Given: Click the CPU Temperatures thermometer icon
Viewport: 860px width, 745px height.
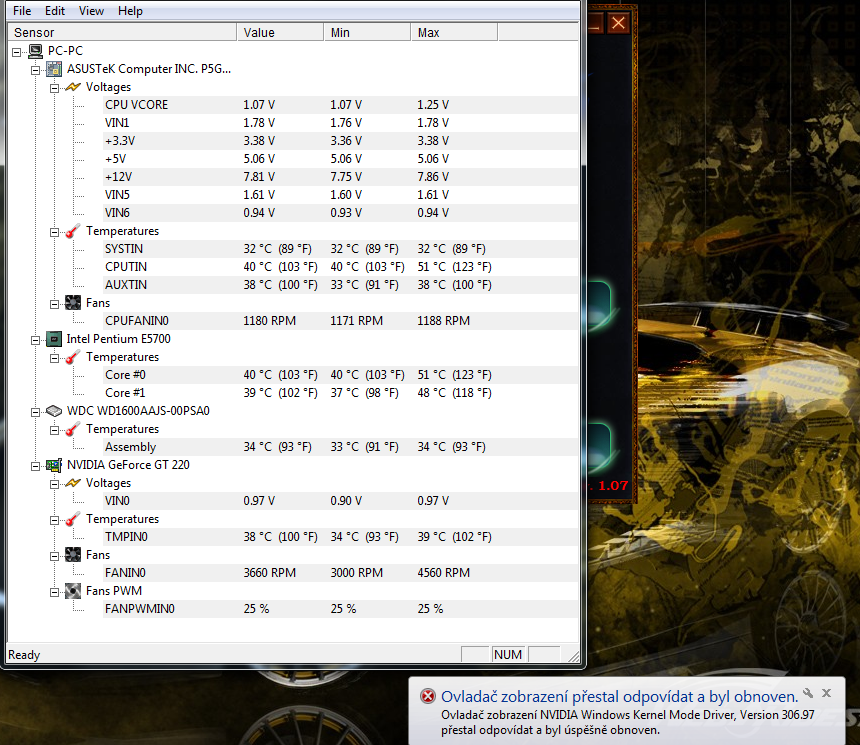Looking at the screenshot, I should [73, 357].
